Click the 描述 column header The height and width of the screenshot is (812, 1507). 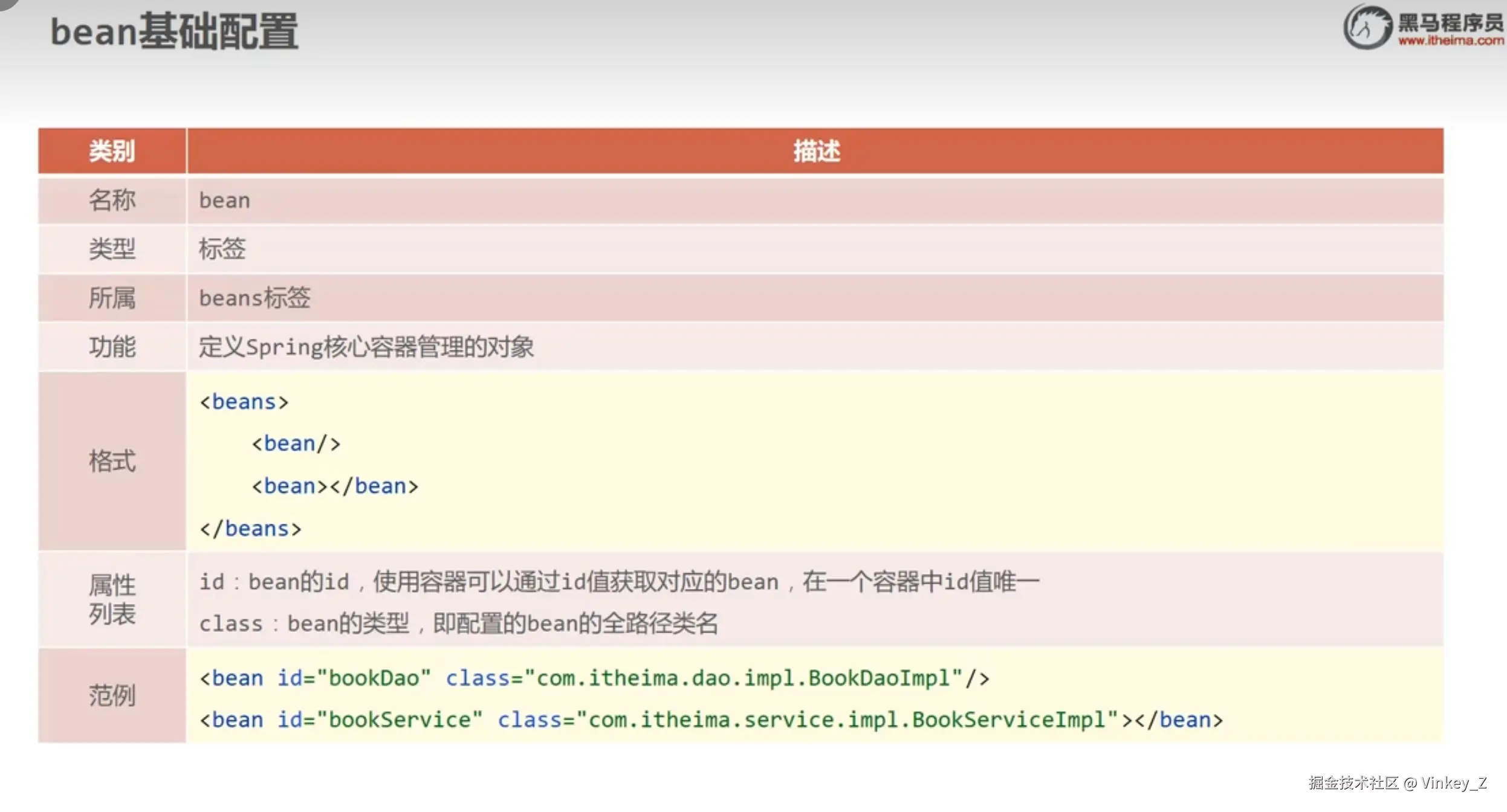coord(816,151)
